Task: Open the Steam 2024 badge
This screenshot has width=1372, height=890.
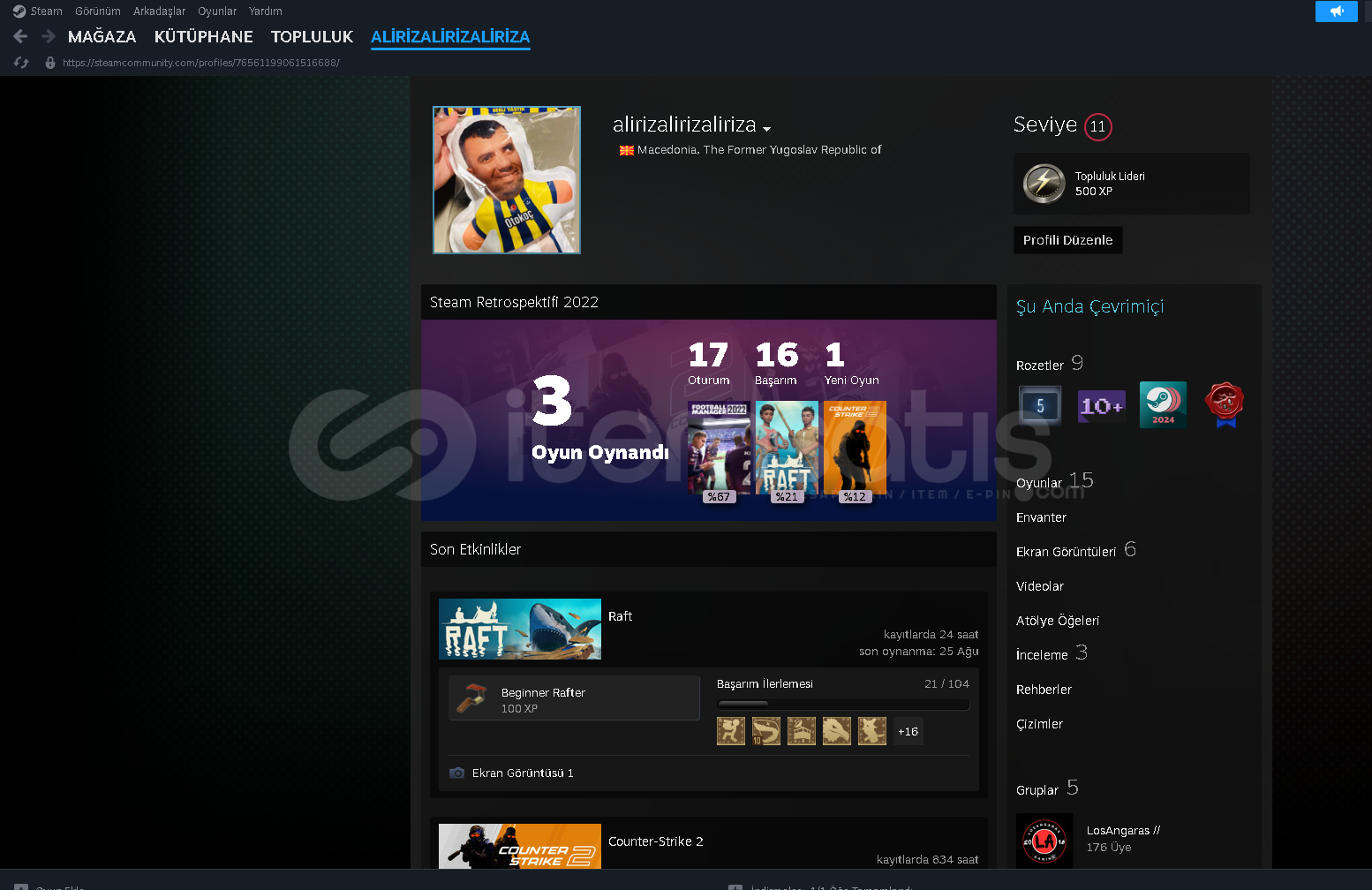Action: click(1164, 405)
